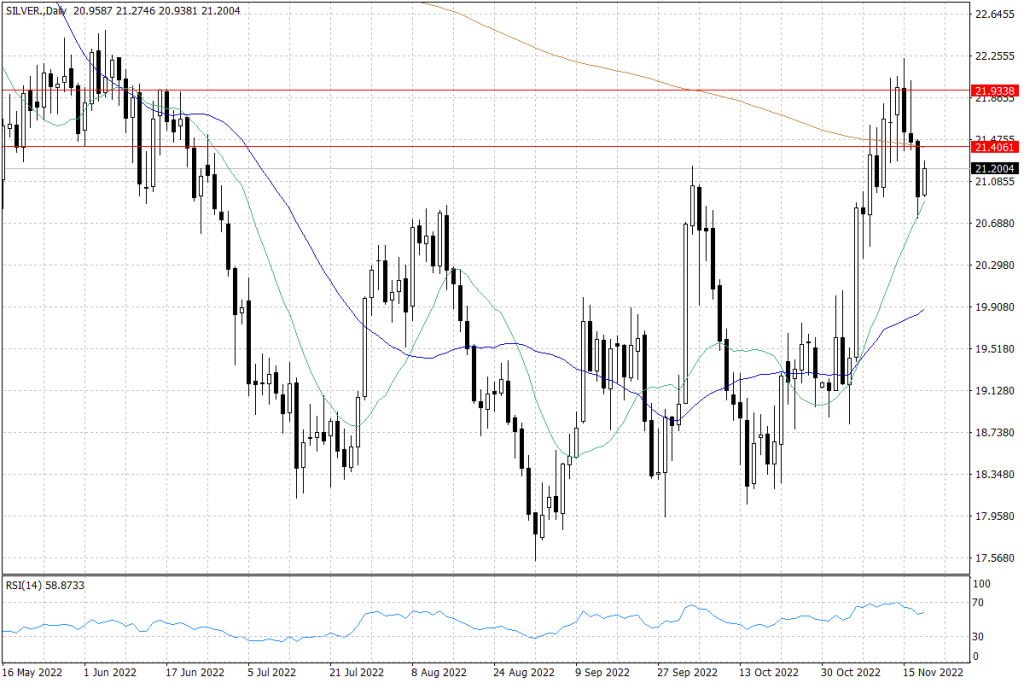Click the right end of blue moving average
This screenshot has height=683, width=1024.
point(922,310)
